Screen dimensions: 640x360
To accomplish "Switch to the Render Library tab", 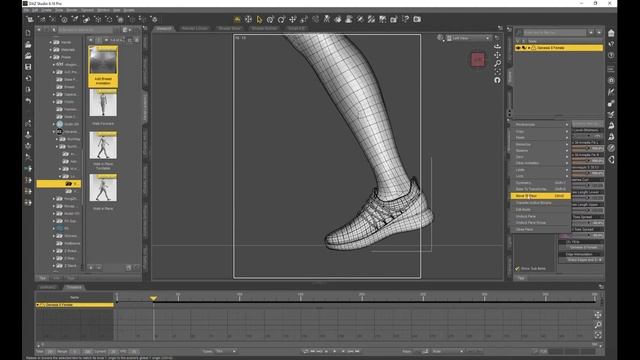I will pyautogui.click(x=195, y=28).
